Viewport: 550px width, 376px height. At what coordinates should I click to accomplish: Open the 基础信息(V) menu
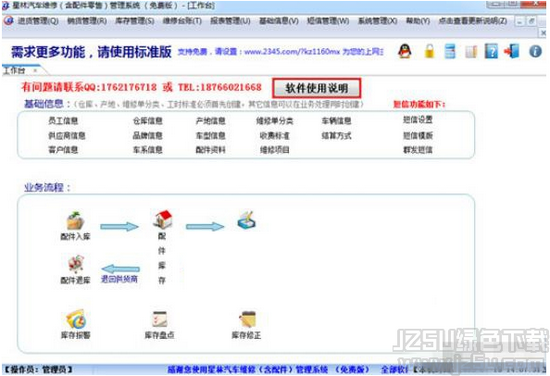279,21
